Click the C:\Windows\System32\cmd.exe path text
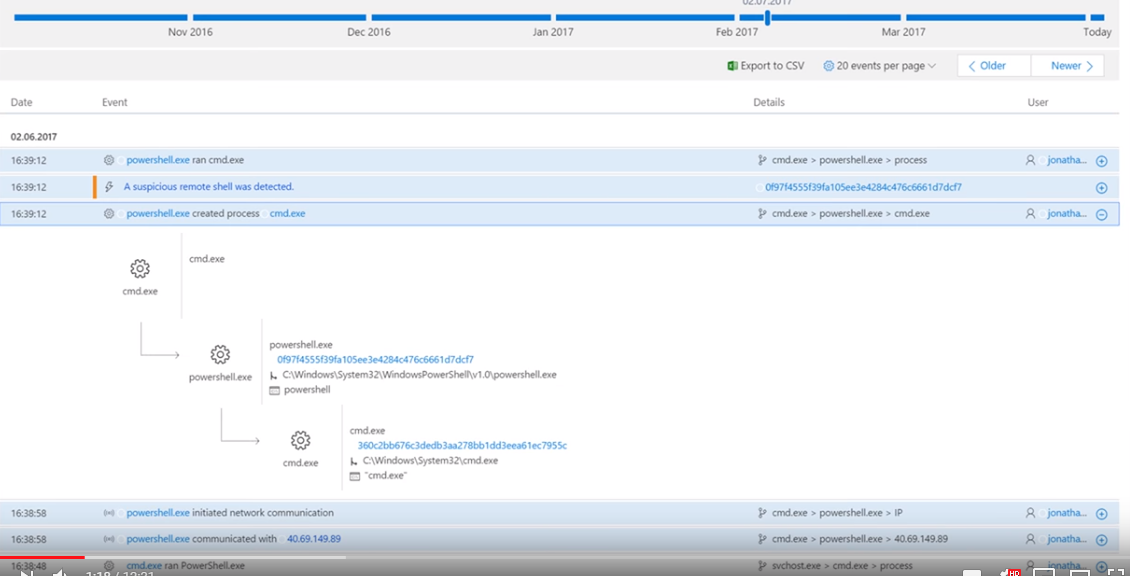Screen dimensions: 1130x576 pos(430,461)
